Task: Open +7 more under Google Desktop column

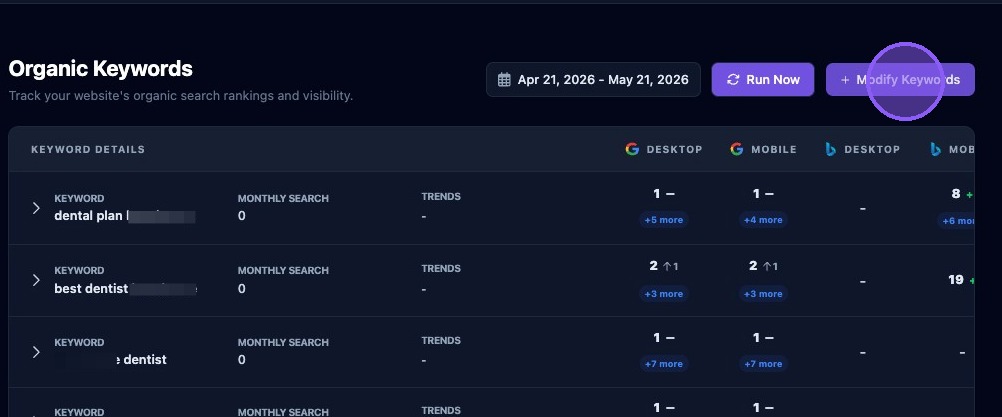Action: point(663,364)
